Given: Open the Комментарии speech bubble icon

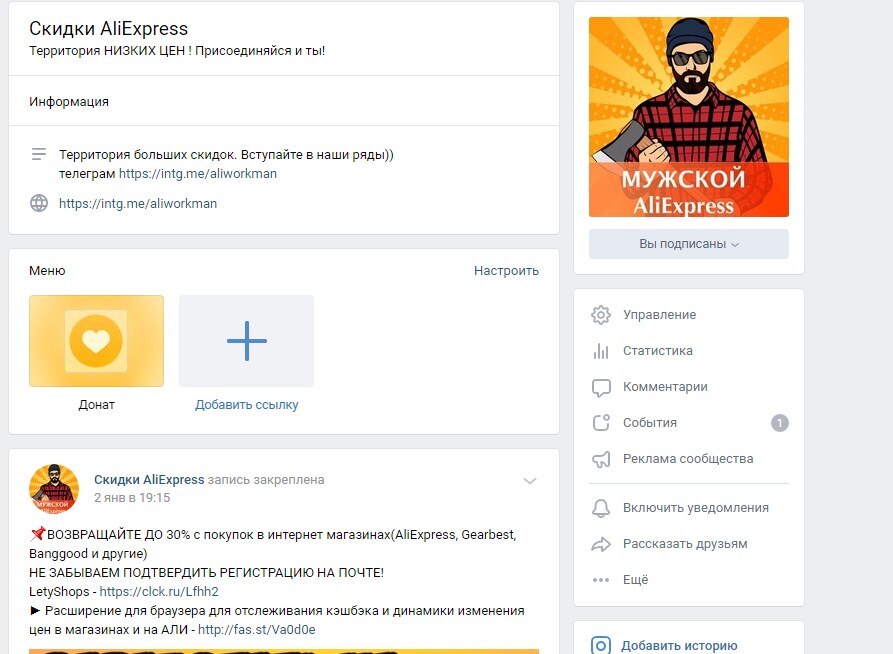Looking at the screenshot, I should pos(601,387).
